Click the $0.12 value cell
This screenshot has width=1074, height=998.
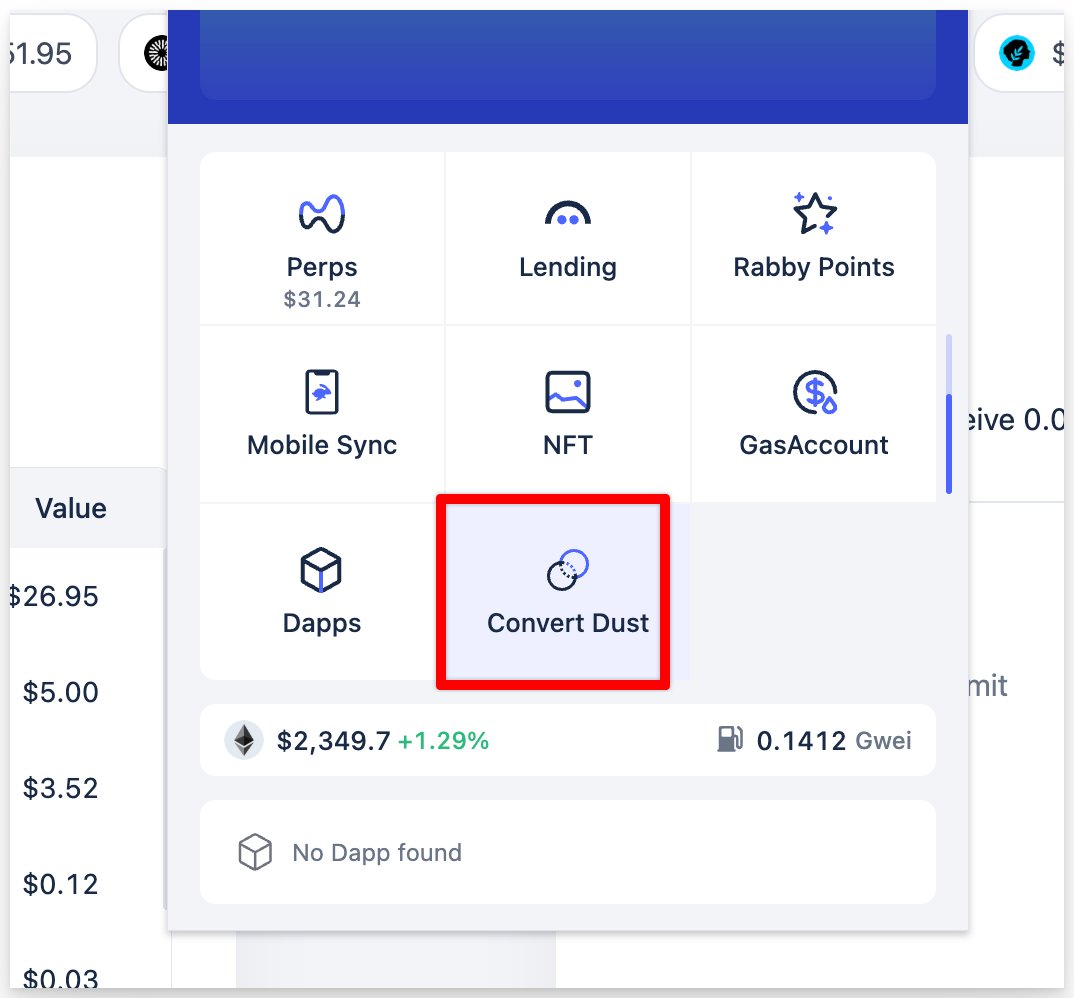coord(60,884)
